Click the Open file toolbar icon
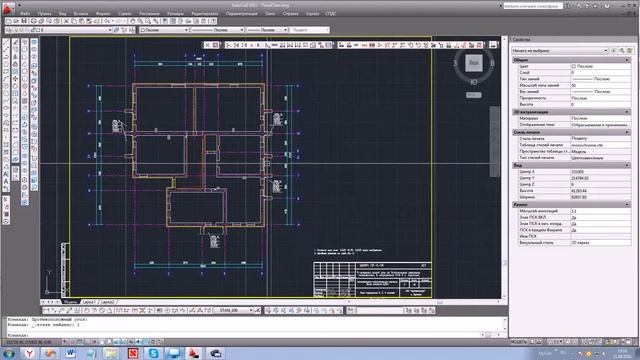Screen dimensions: 640x360 click(x=16, y=21)
